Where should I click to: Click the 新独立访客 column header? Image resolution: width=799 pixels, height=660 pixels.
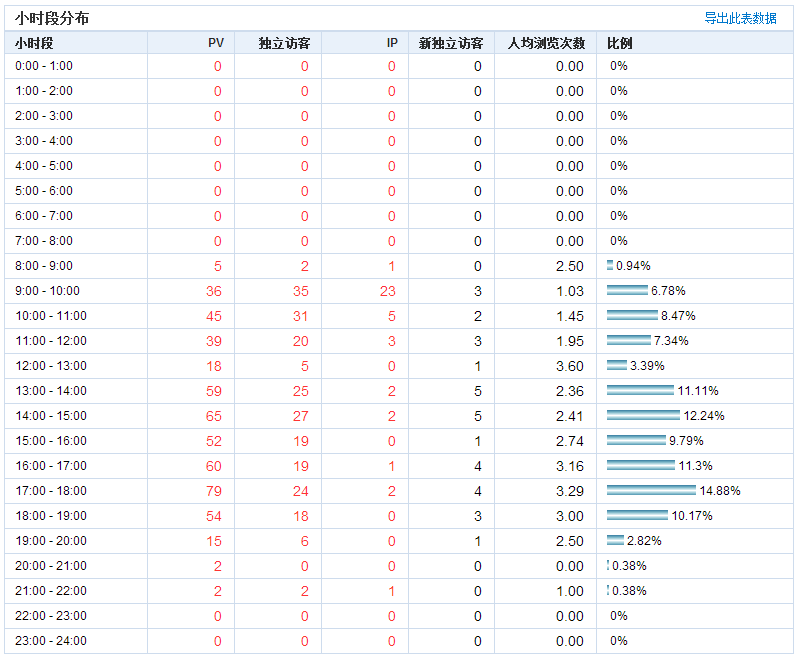pyautogui.click(x=451, y=43)
